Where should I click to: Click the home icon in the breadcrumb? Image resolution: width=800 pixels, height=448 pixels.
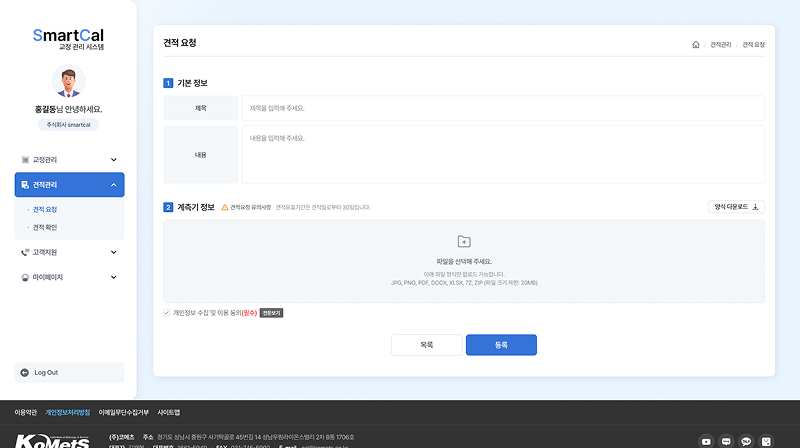[695, 45]
